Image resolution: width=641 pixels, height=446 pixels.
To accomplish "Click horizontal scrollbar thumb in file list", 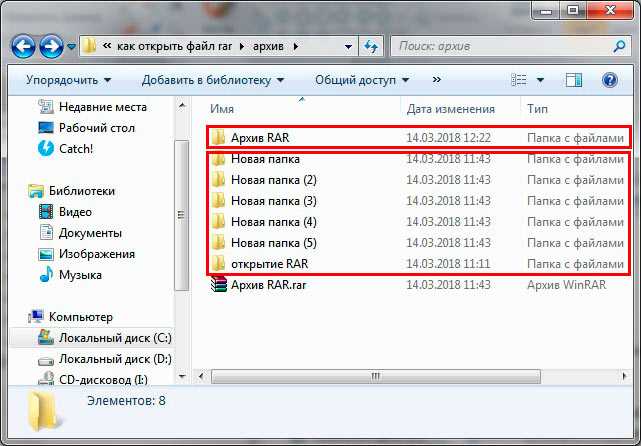I will click(376, 376).
